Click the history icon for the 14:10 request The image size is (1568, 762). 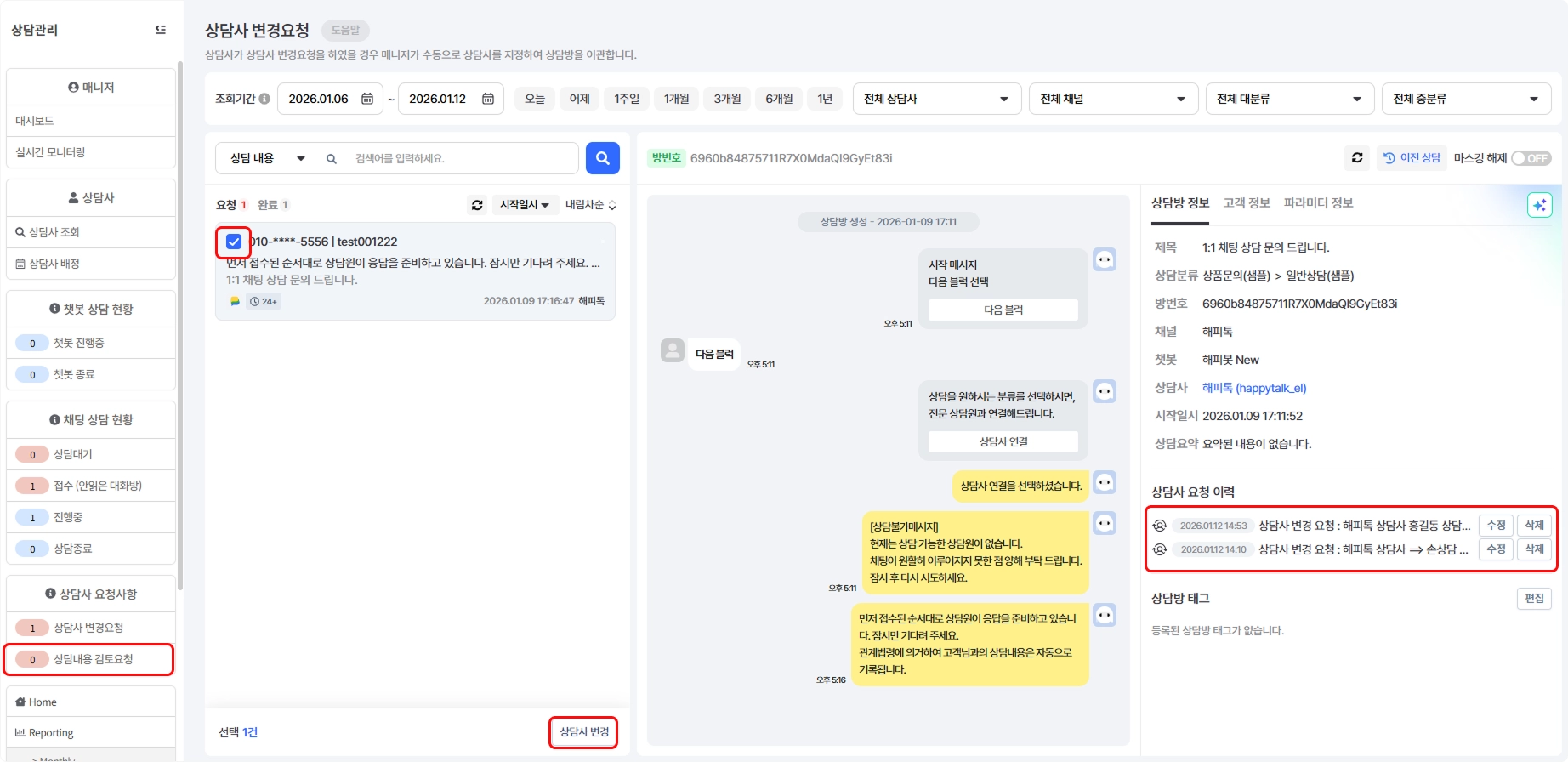1160,549
